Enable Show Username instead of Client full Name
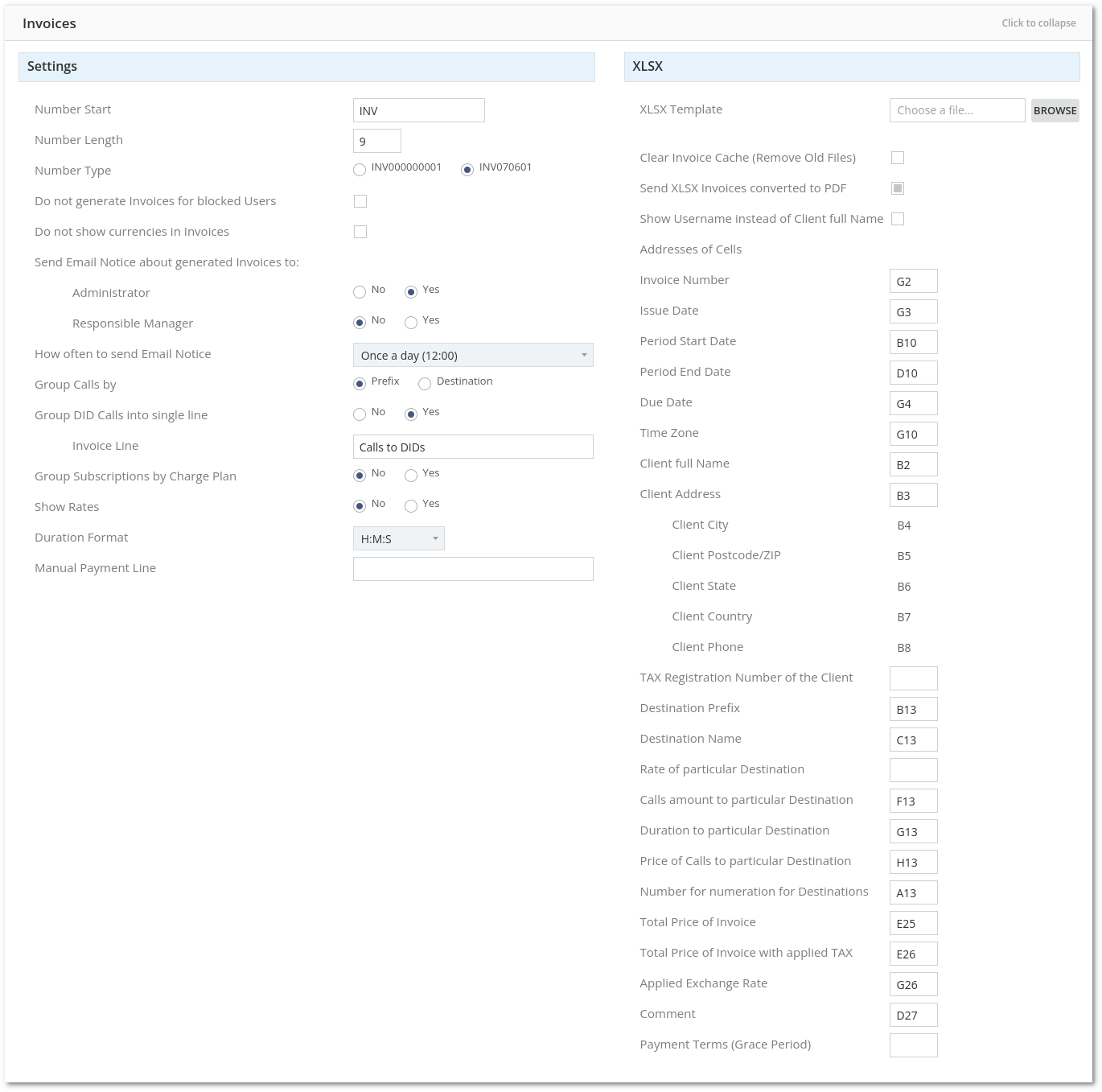The height and width of the screenshot is (1092, 1102). pos(898,219)
